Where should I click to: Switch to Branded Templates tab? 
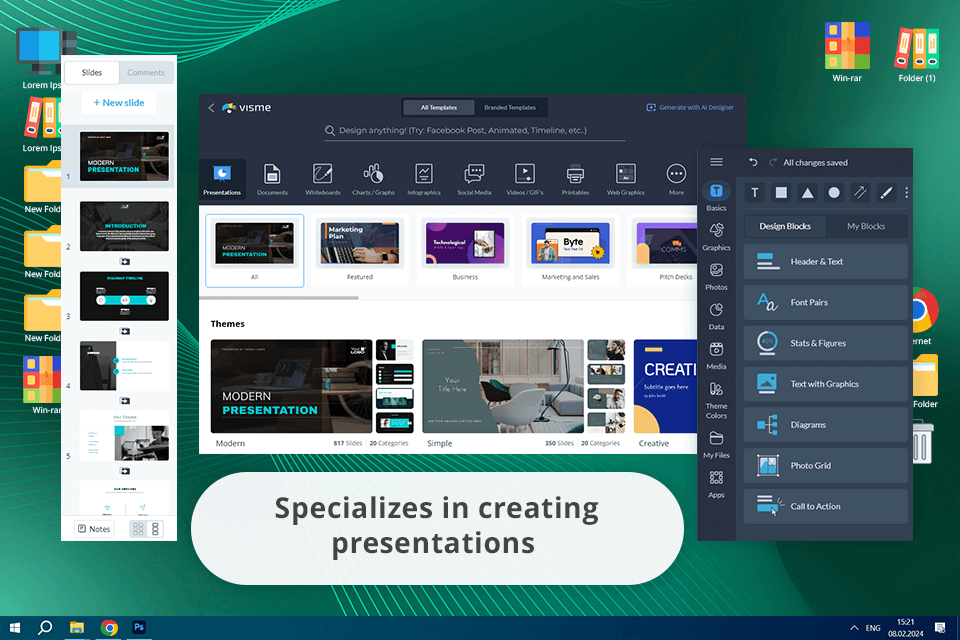(x=509, y=108)
